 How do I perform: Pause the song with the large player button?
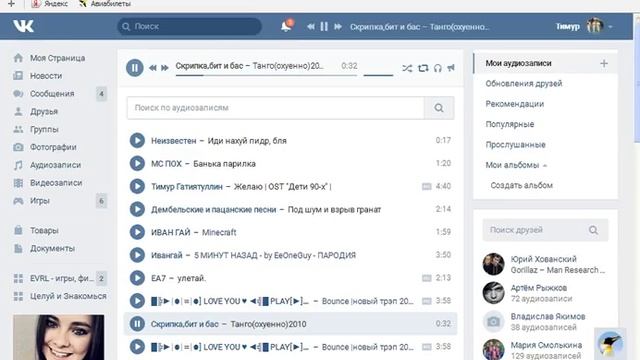point(135,68)
